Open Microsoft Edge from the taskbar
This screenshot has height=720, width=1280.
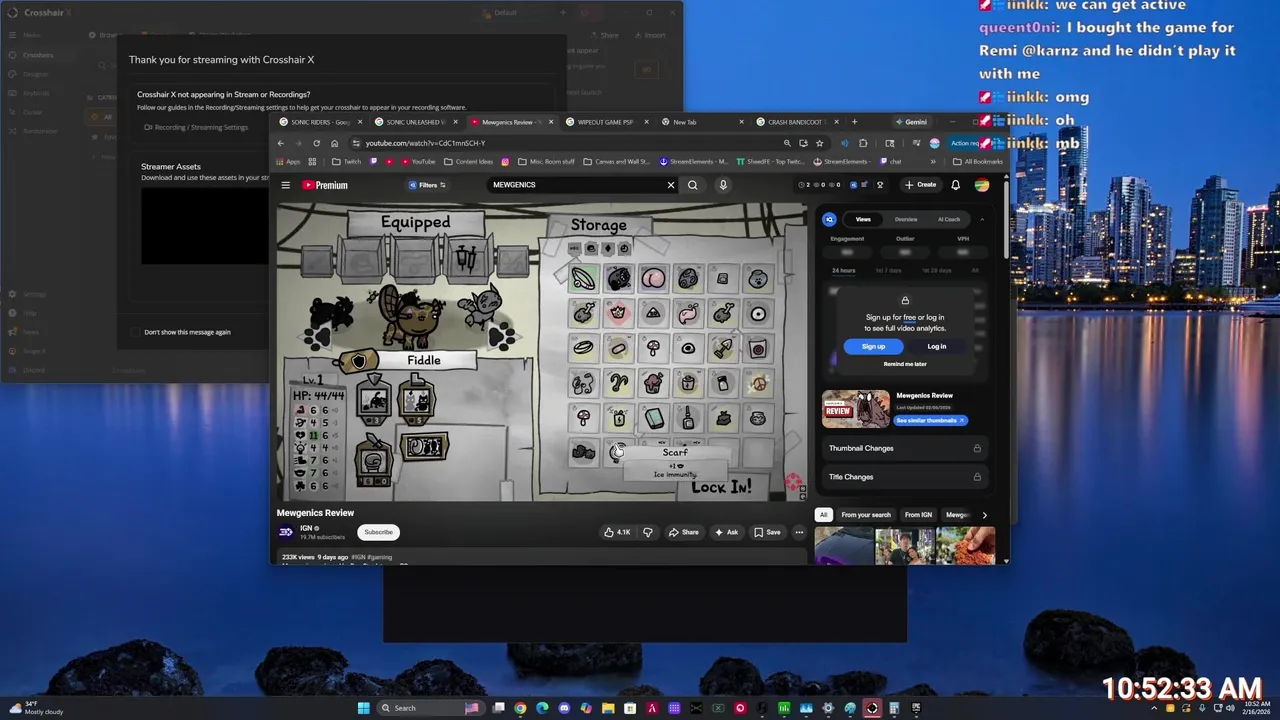click(542, 708)
